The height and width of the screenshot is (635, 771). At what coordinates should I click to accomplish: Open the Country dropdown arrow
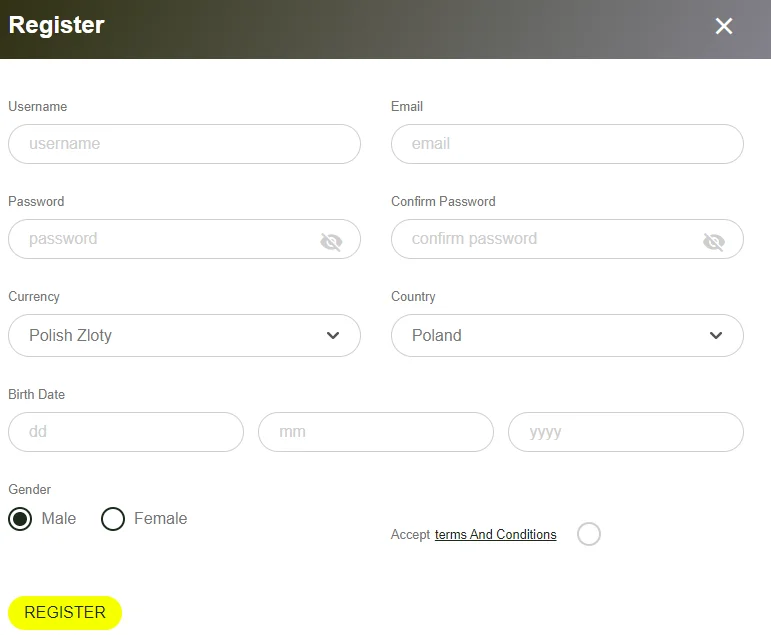(716, 336)
